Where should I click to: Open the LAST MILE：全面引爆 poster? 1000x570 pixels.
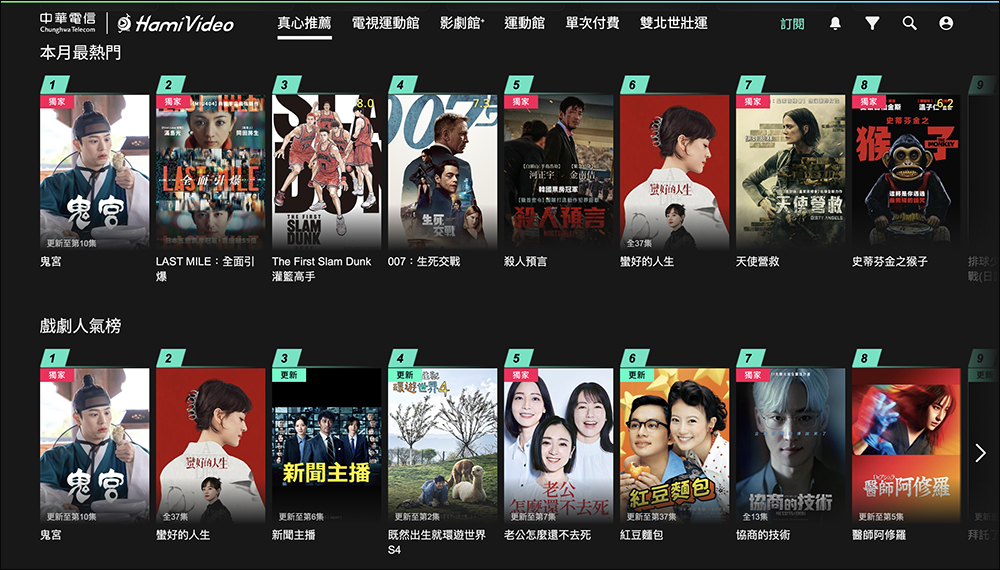coord(210,172)
